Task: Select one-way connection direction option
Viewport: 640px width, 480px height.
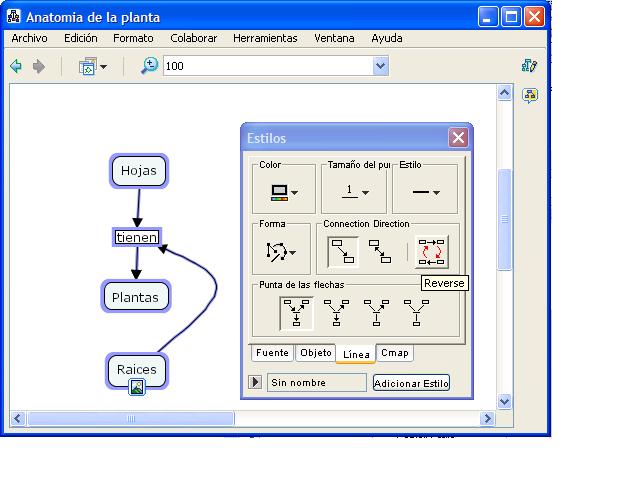Action: [343, 250]
